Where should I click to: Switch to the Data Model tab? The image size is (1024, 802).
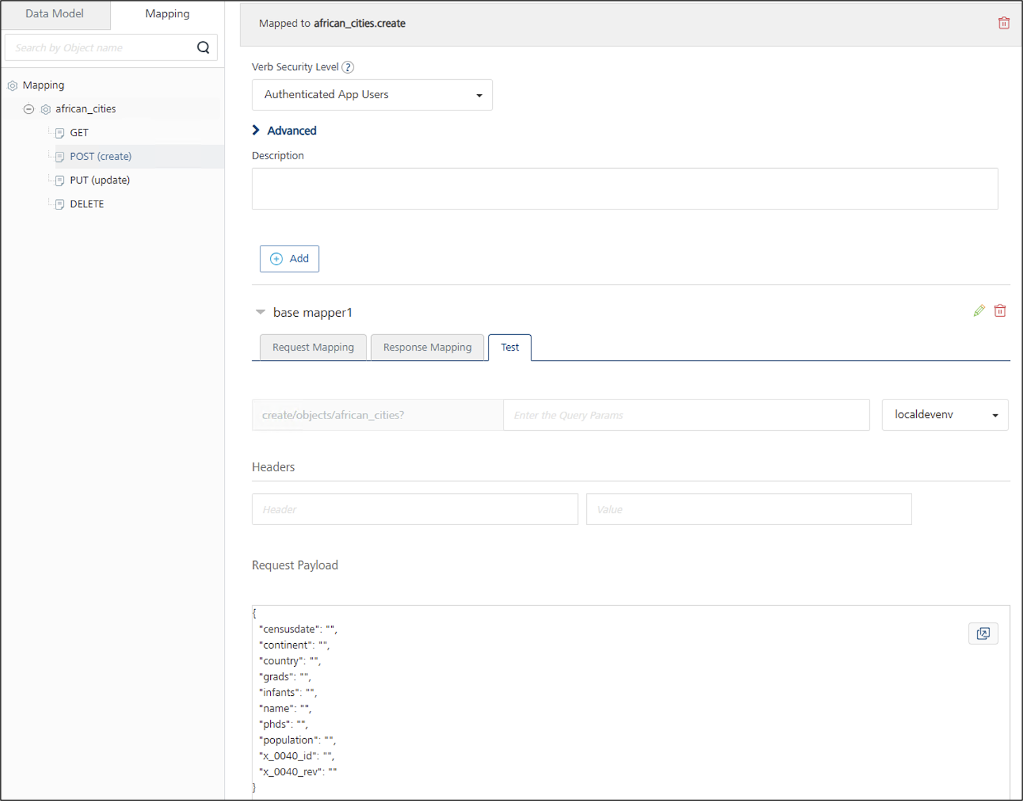click(55, 14)
